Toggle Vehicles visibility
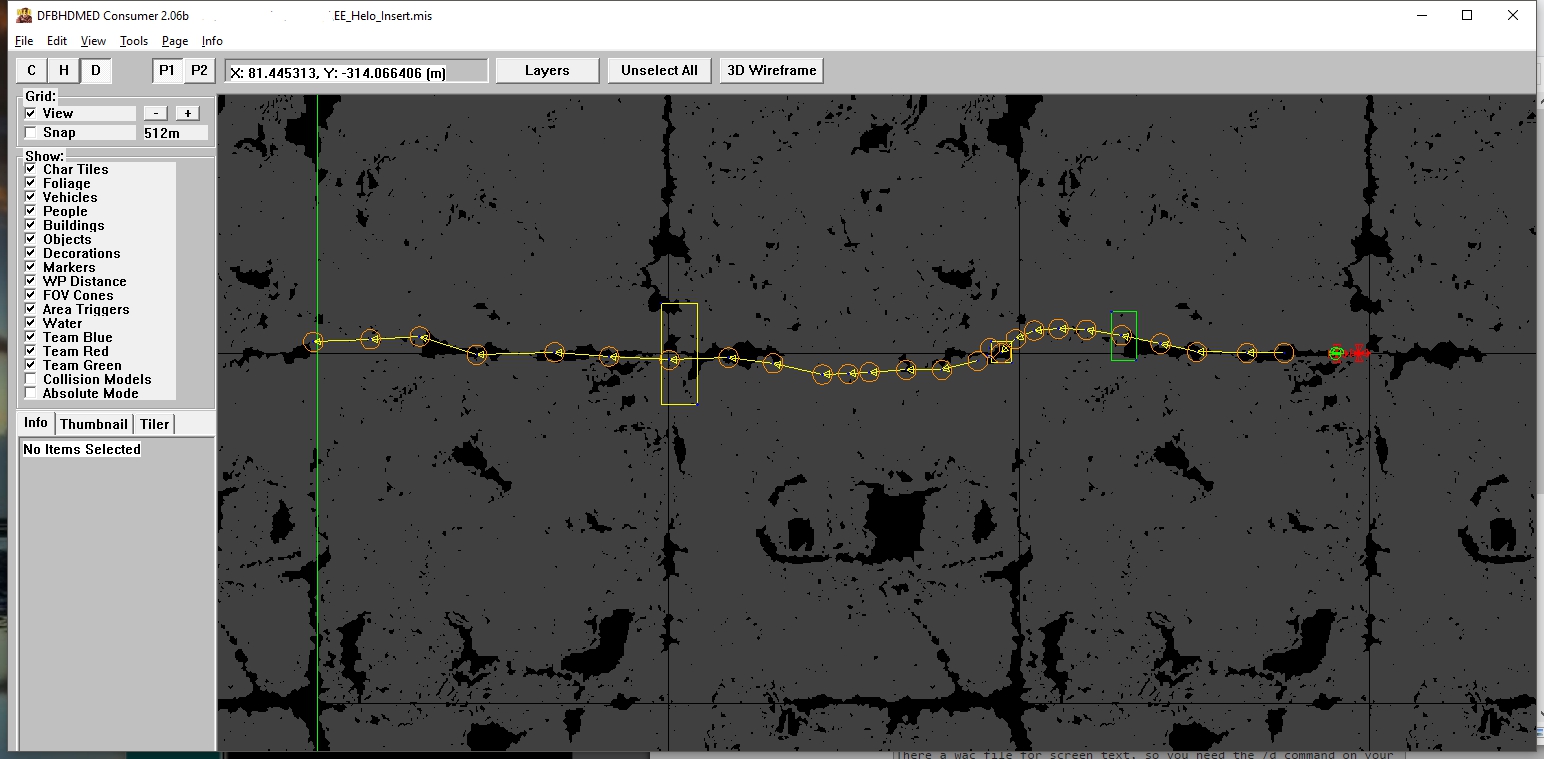The width and height of the screenshot is (1544, 759). tap(30, 197)
